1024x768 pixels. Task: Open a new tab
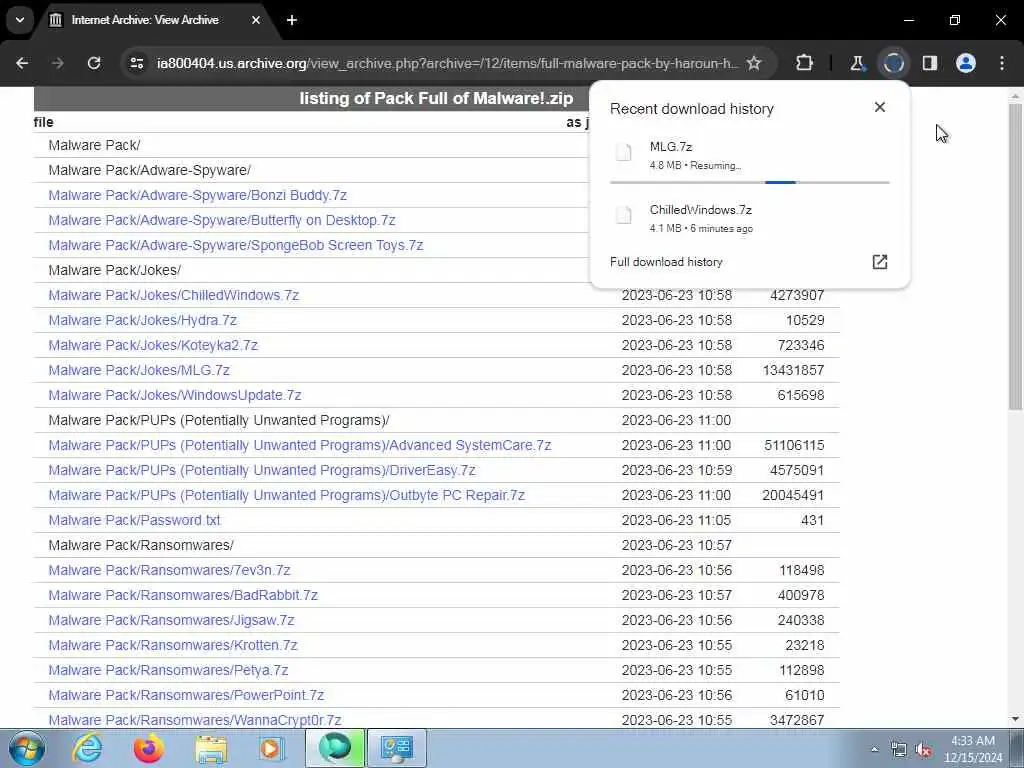point(292,20)
